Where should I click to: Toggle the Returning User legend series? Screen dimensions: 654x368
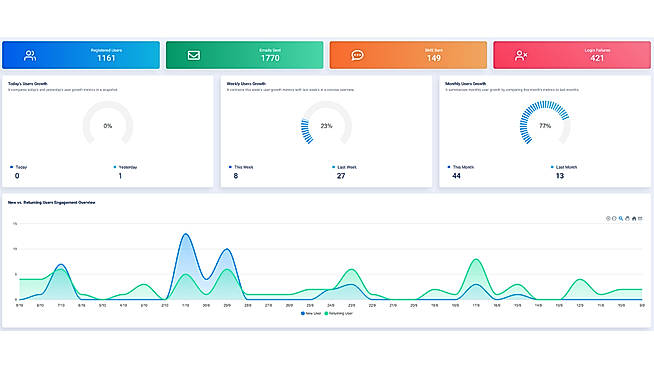pyautogui.click(x=339, y=313)
